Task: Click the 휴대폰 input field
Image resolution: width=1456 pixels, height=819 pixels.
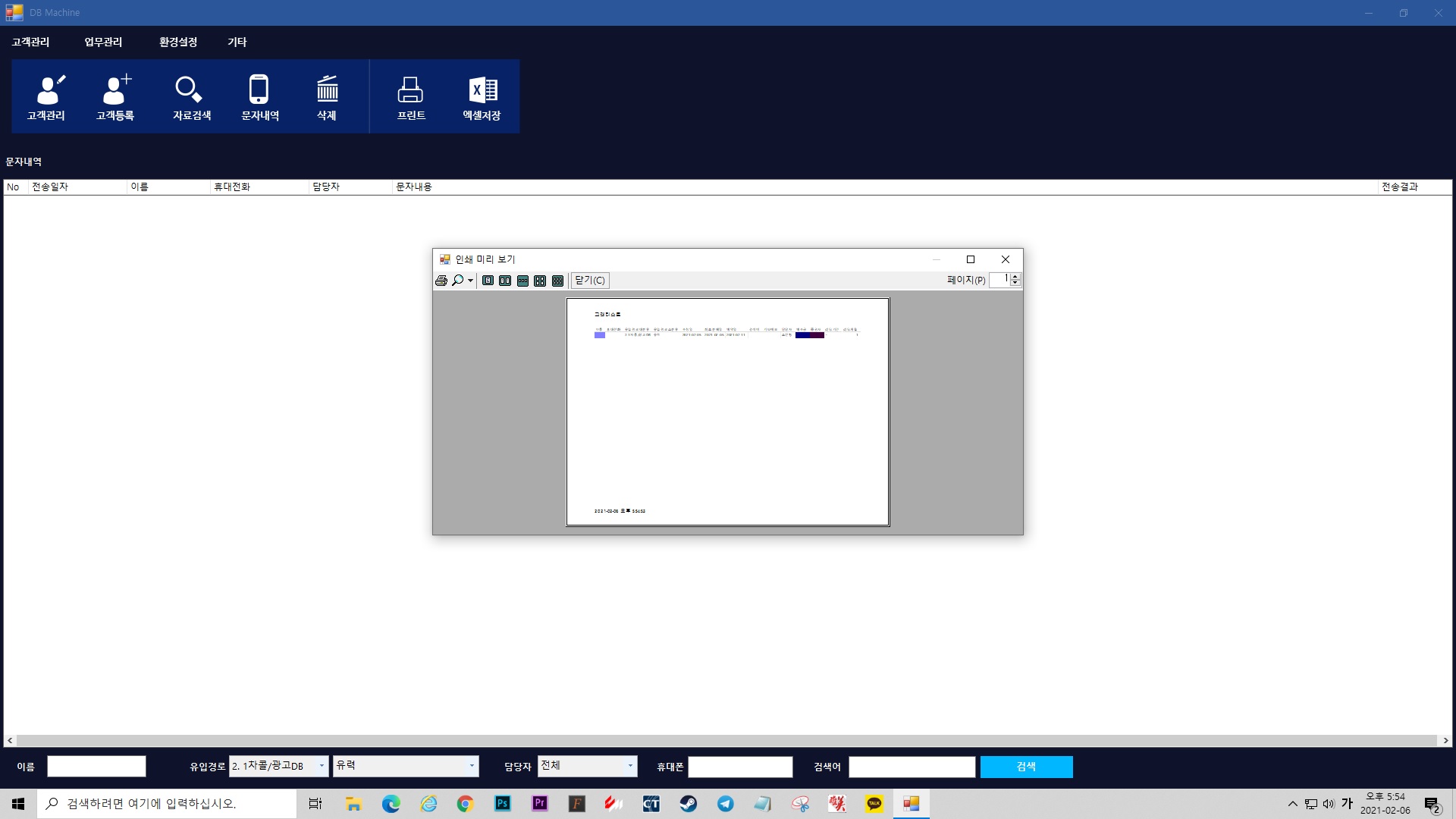Action: pyautogui.click(x=740, y=767)
